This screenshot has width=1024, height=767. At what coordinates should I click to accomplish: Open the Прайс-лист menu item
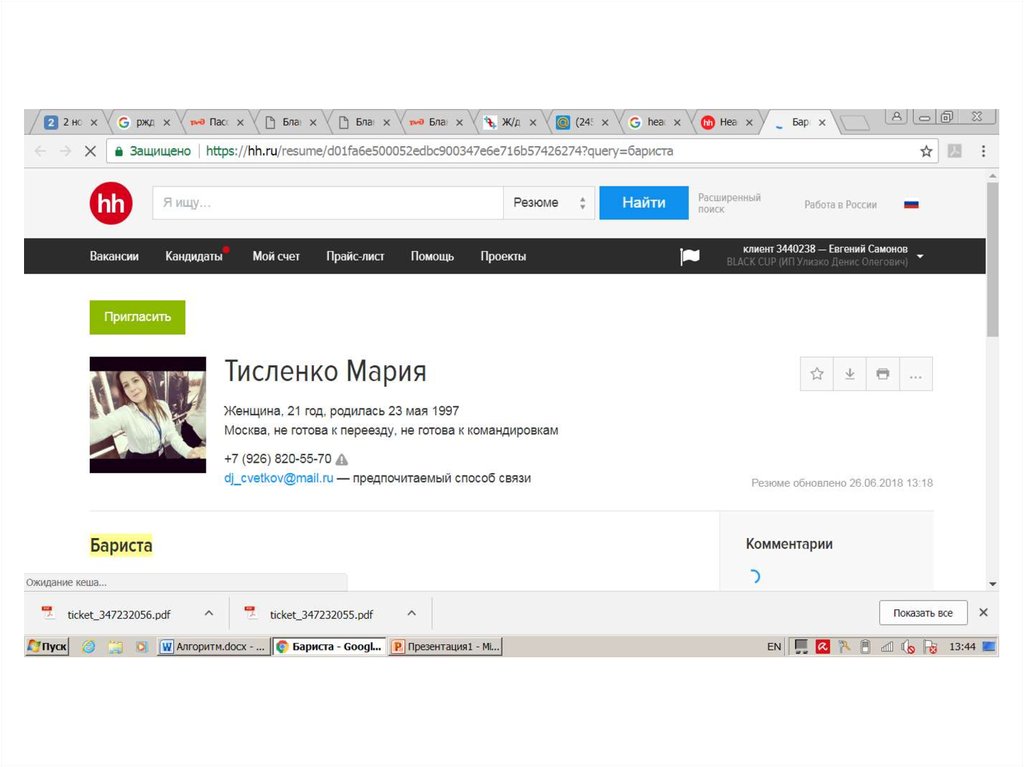click(x=355, y=257)
